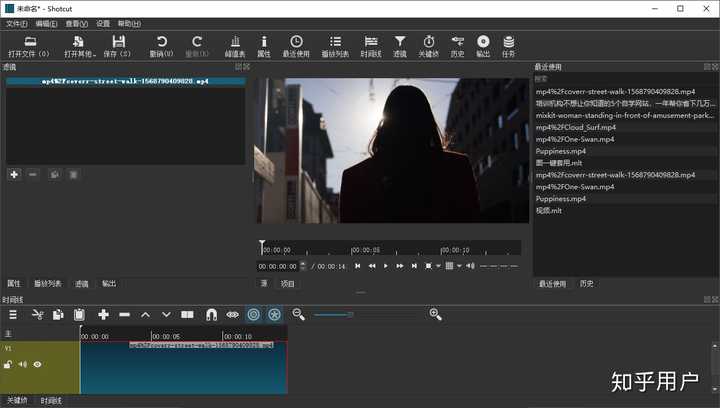
Task: Open Puppiness.mp4 from recent list
Action: [560, 151]
